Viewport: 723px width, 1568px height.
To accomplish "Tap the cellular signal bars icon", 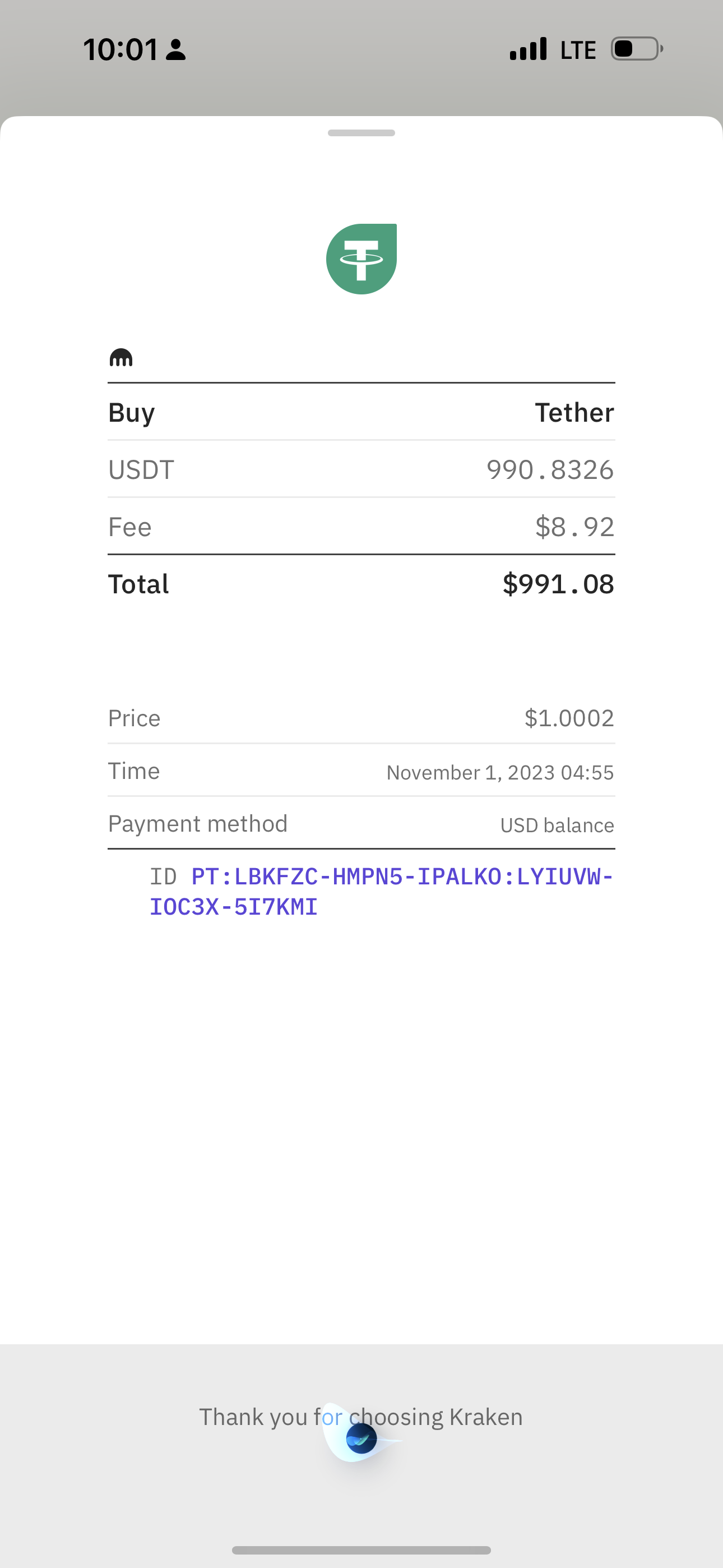I will pyautogui.click(x=529, y=49).
